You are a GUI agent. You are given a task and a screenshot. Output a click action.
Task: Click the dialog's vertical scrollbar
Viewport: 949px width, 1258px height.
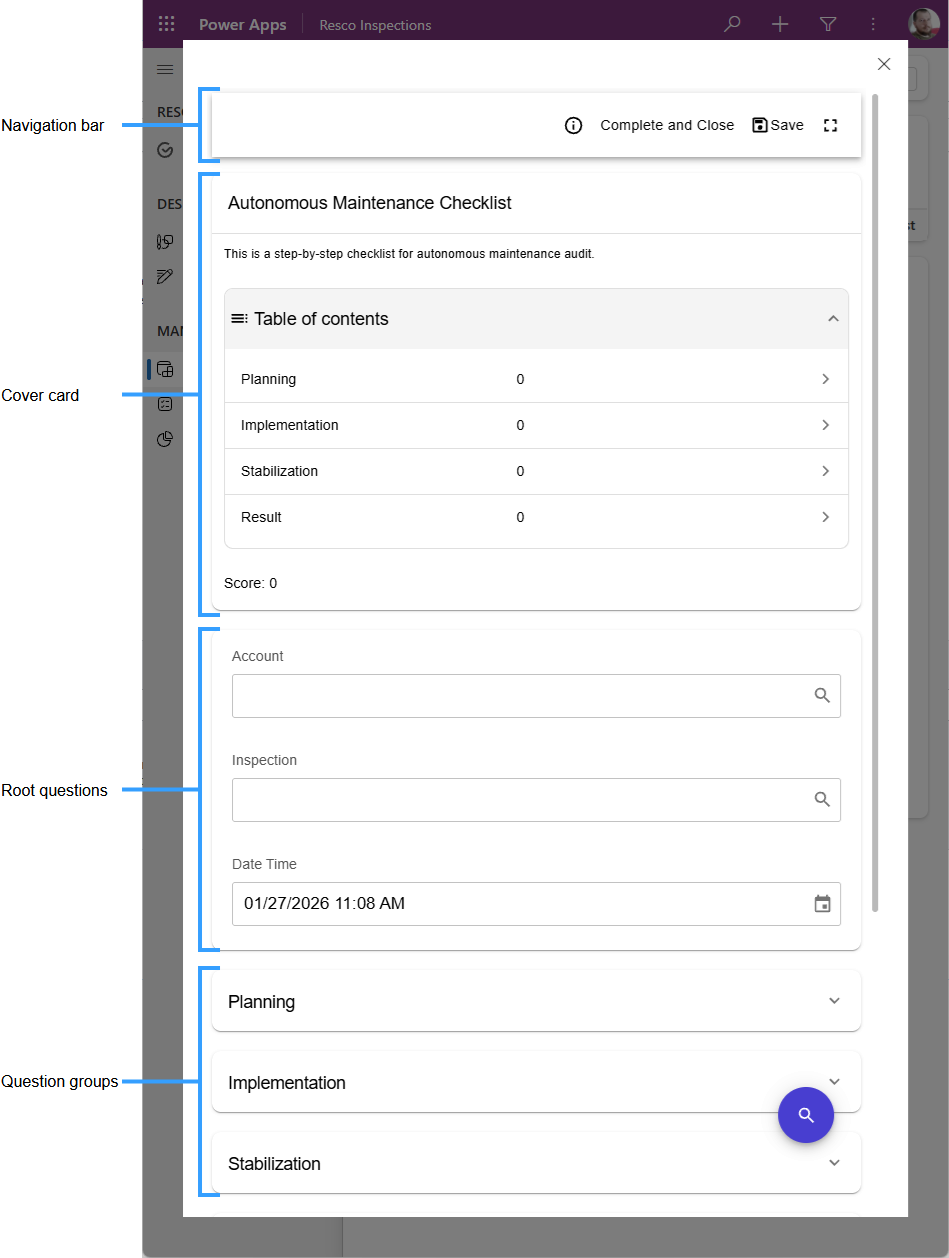[876, 500]
